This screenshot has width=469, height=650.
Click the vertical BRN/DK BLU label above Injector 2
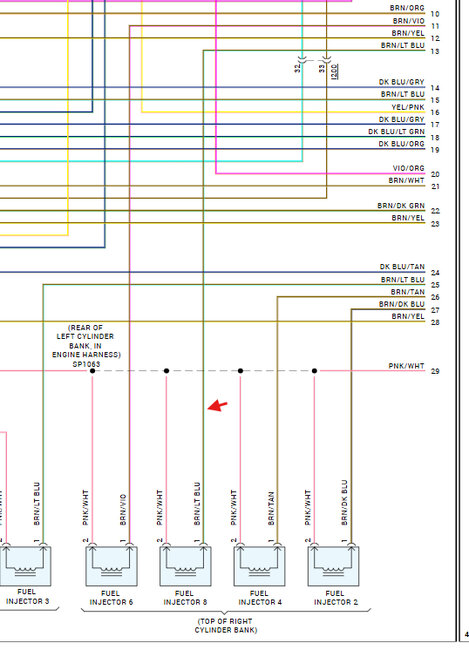click(x=345, y=503)
